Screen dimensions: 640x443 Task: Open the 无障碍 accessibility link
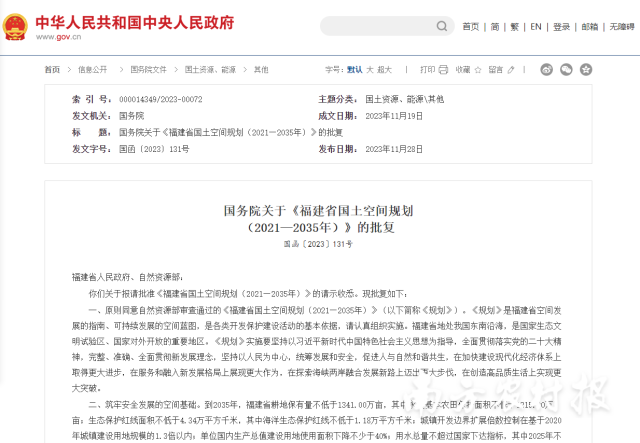622,27
